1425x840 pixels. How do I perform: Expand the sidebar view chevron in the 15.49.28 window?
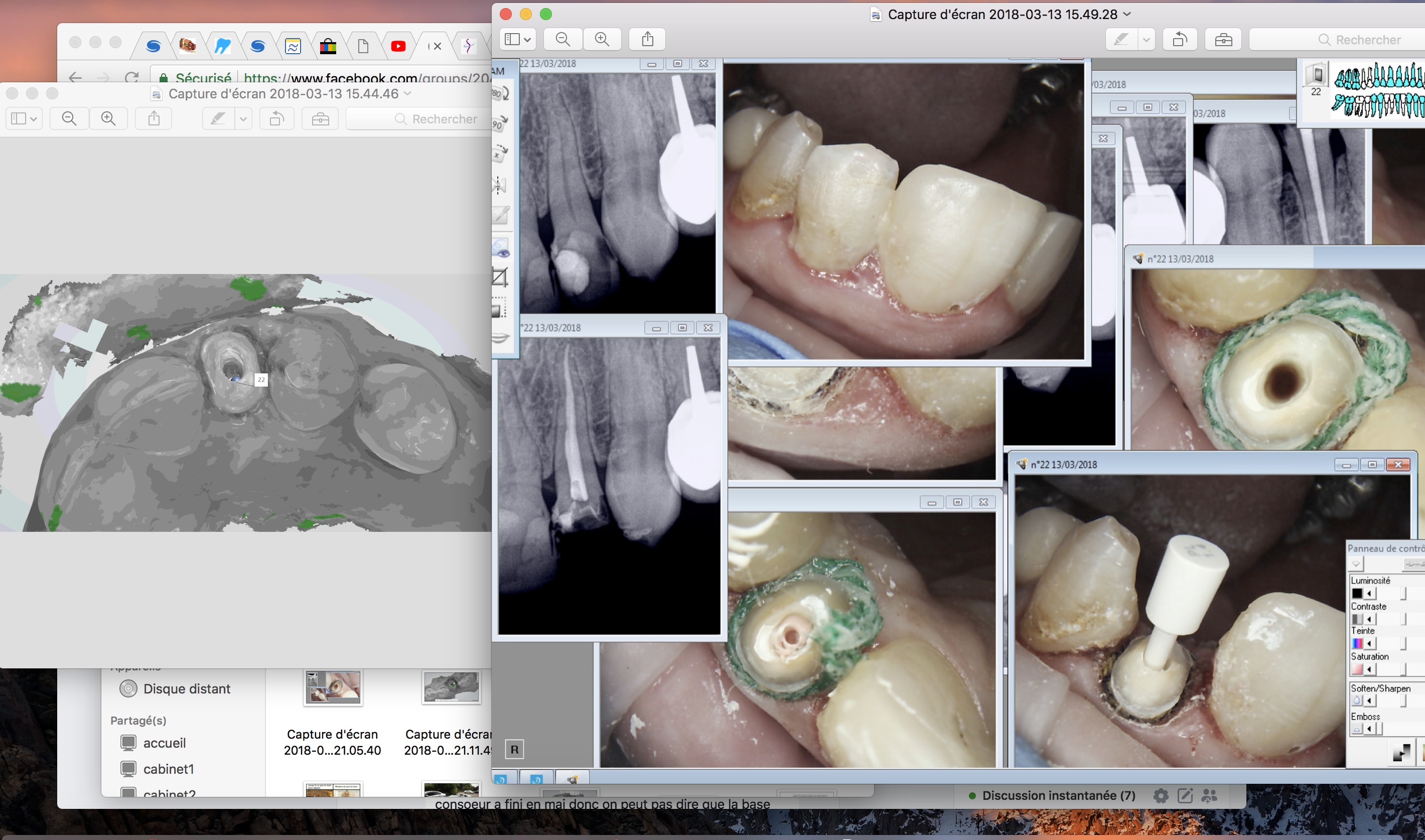(527, 40)
